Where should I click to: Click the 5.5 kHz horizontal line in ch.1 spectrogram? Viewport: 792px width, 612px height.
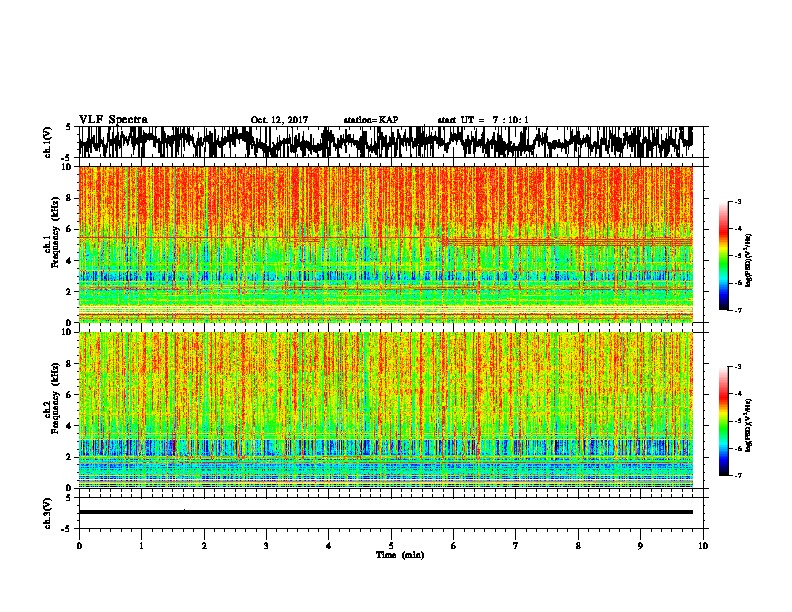point(260,237)
